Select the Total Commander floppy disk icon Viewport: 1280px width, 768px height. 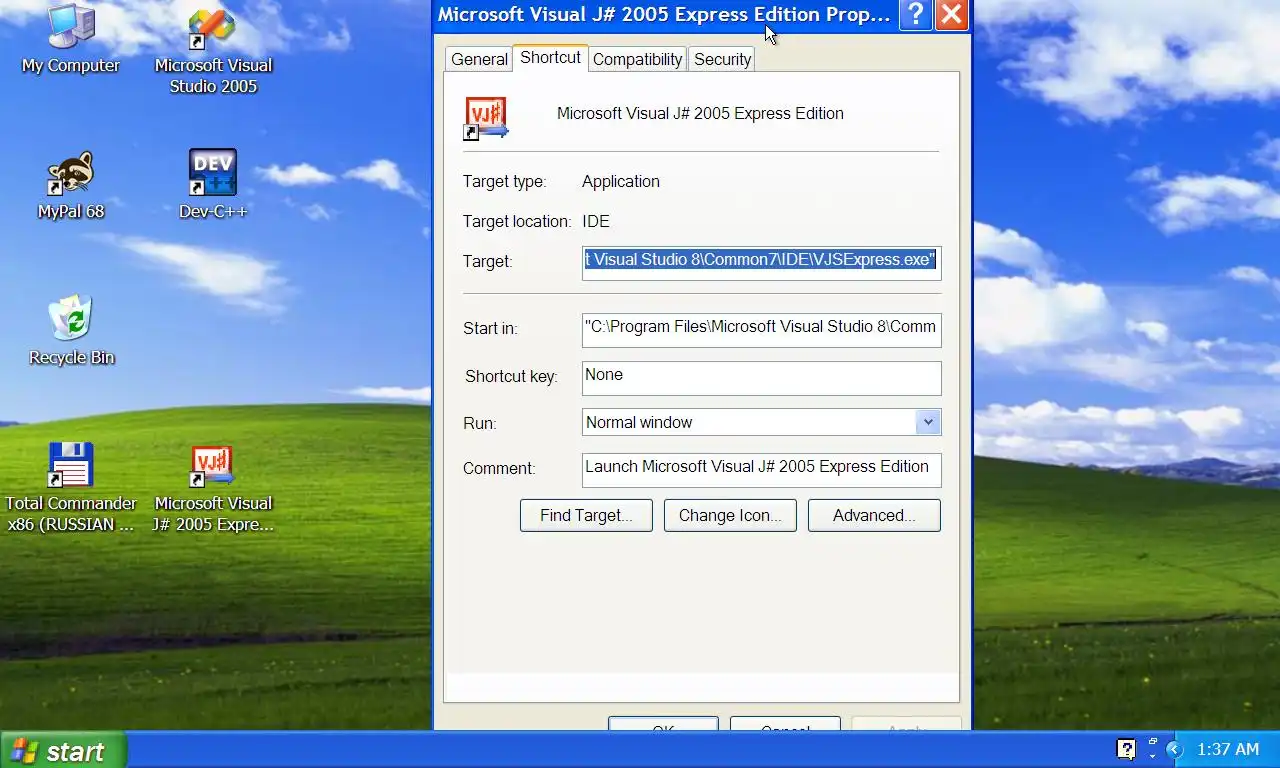[71, 465]
